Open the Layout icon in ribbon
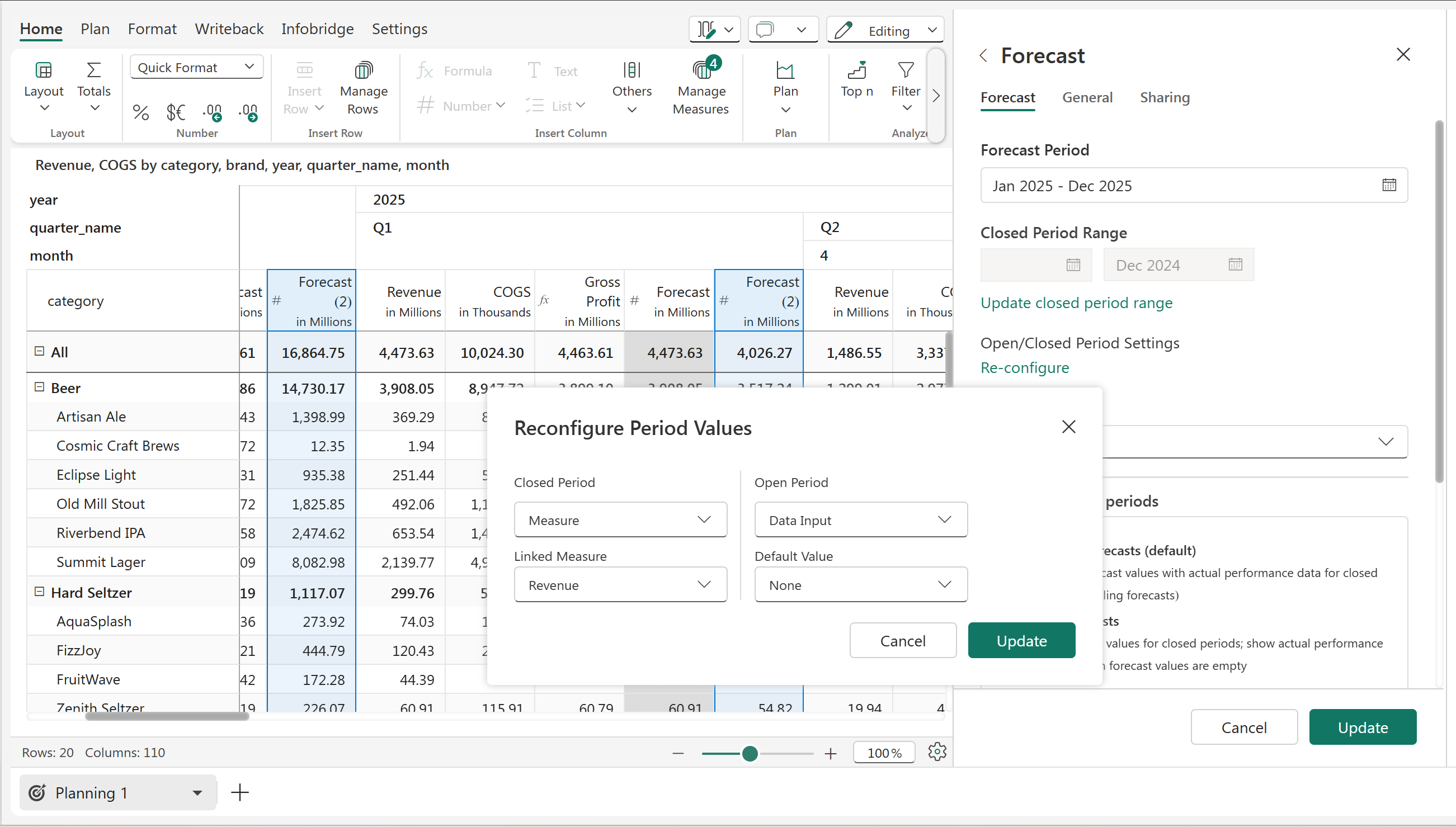Viewport: 1456px width, 827px height. click(44, 70)
